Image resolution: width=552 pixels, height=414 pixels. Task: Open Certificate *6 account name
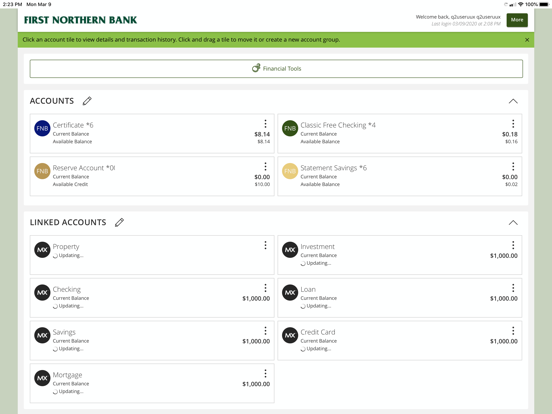[x=73, y=125]
